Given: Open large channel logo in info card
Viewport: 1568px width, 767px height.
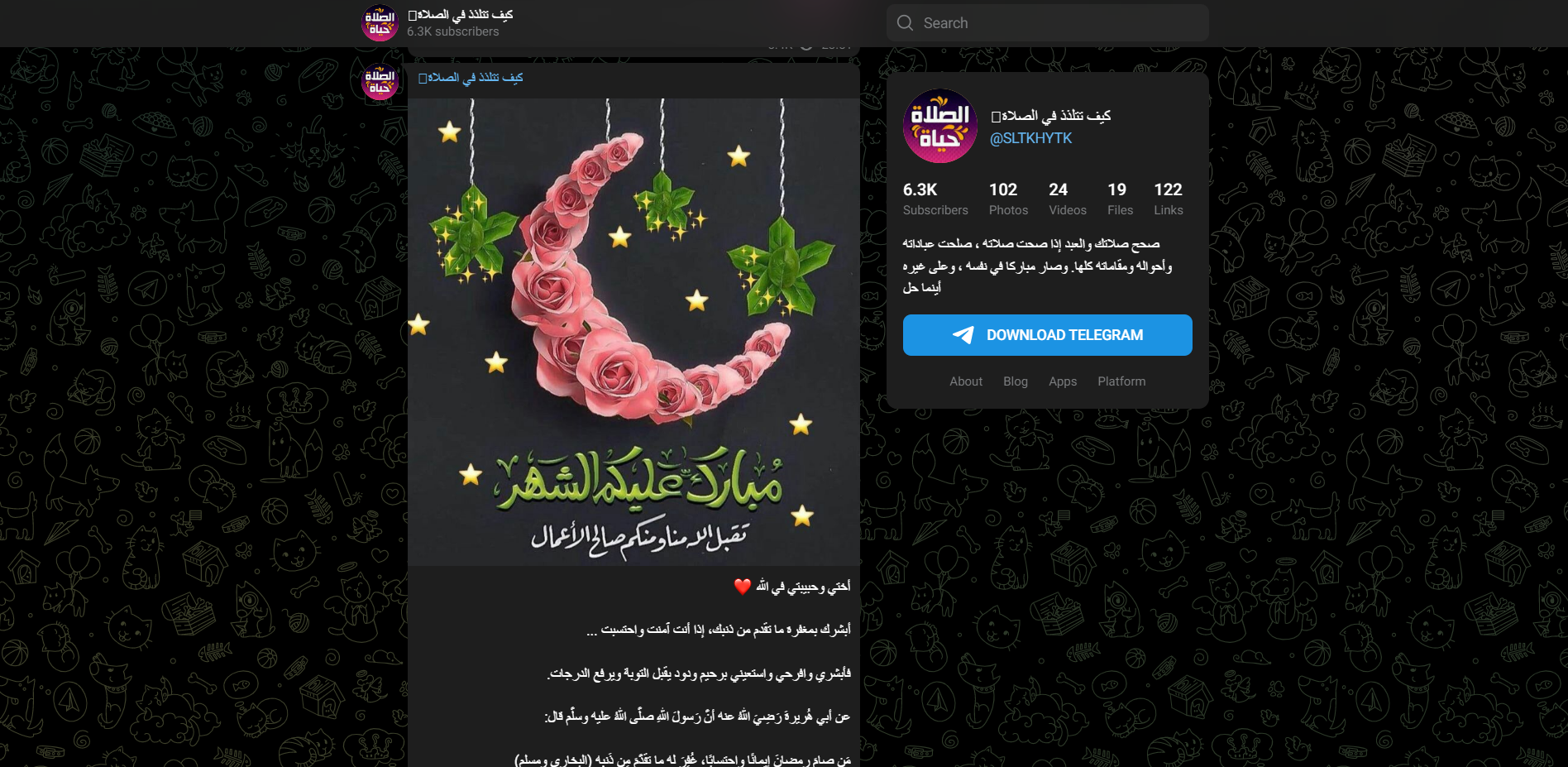Looking at the screenshot, I should pos(940,126).
